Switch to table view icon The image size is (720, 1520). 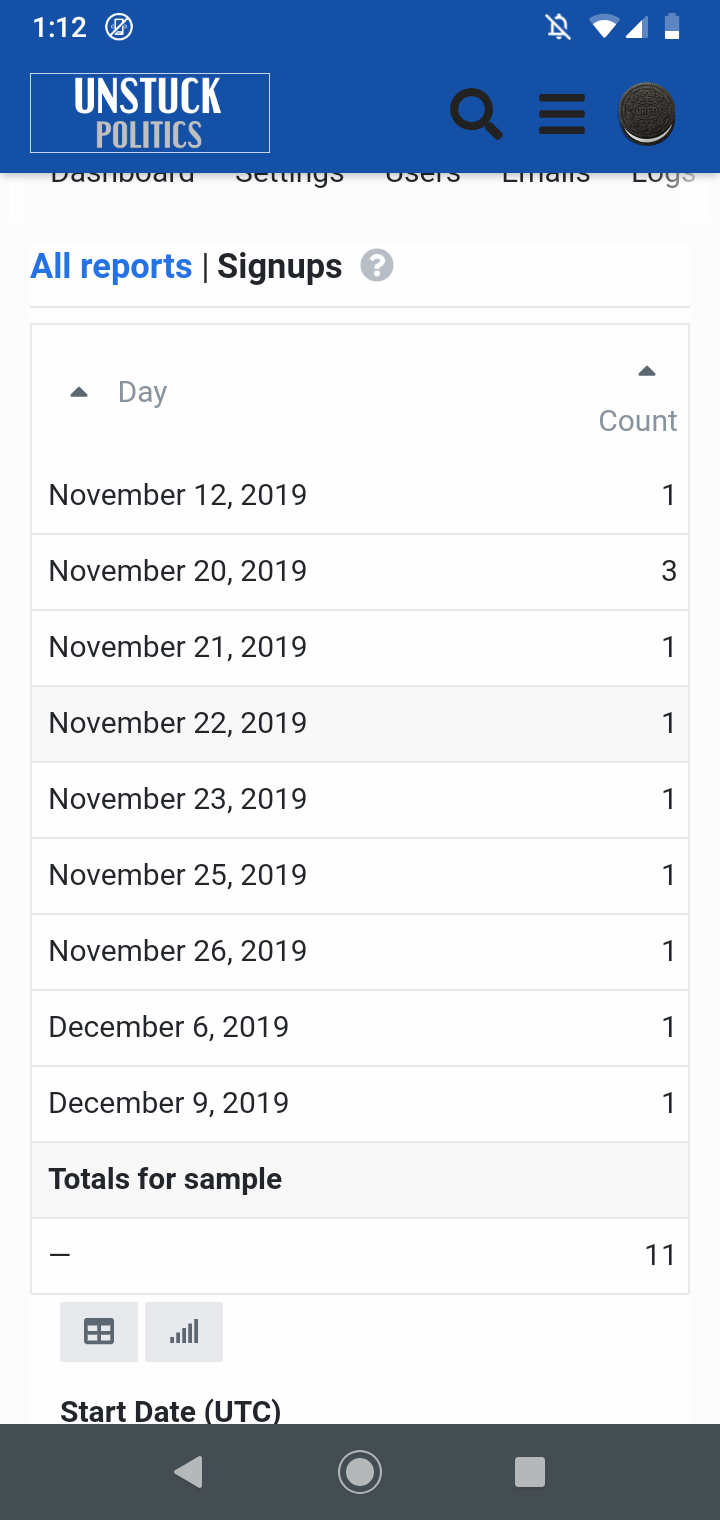click(x=99, y=1332)
